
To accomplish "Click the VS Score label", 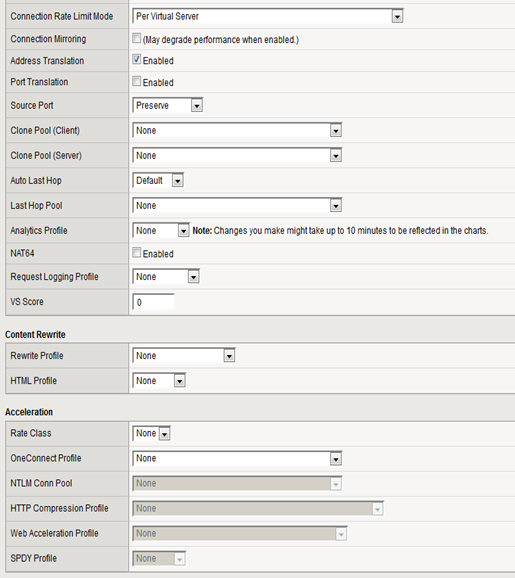I will click(27, 302).
